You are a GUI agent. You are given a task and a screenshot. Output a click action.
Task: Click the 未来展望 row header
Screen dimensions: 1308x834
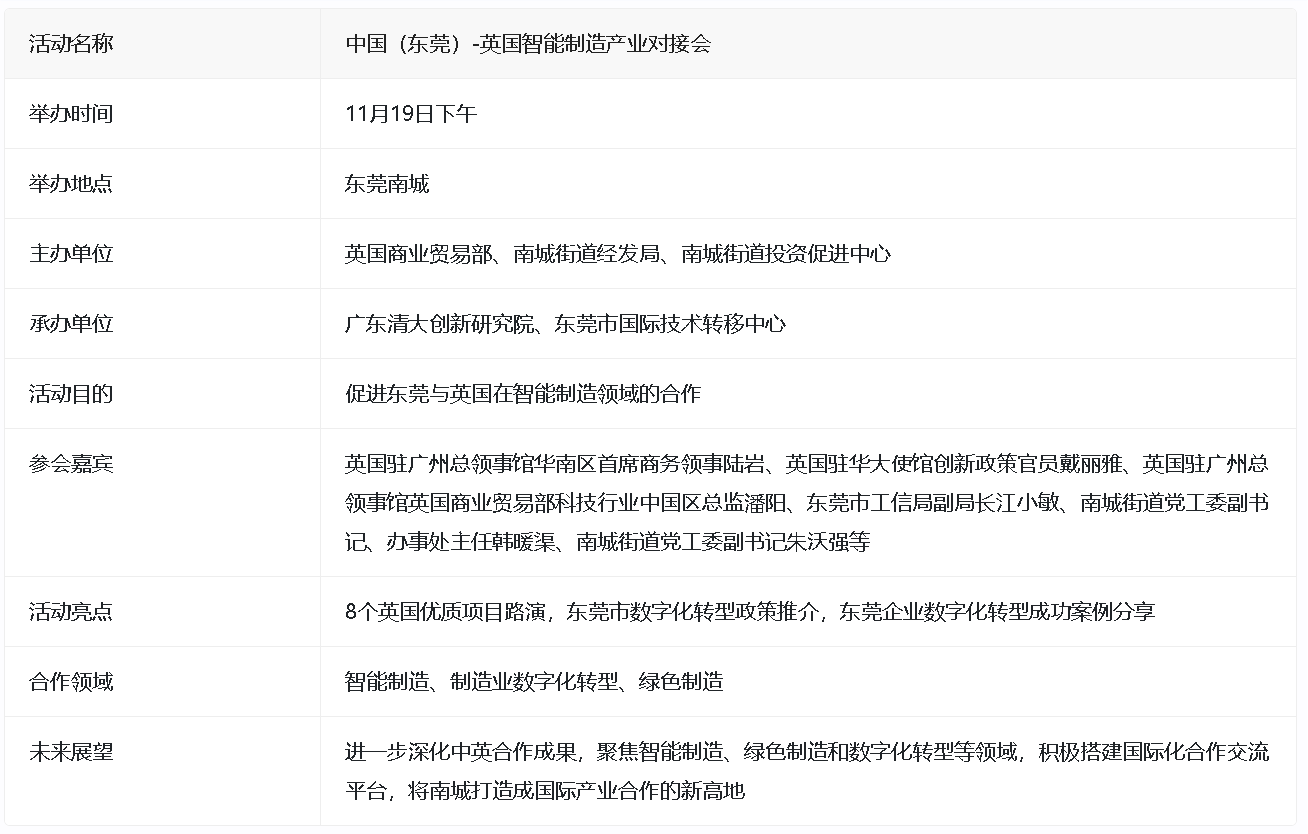coord(71,752)
